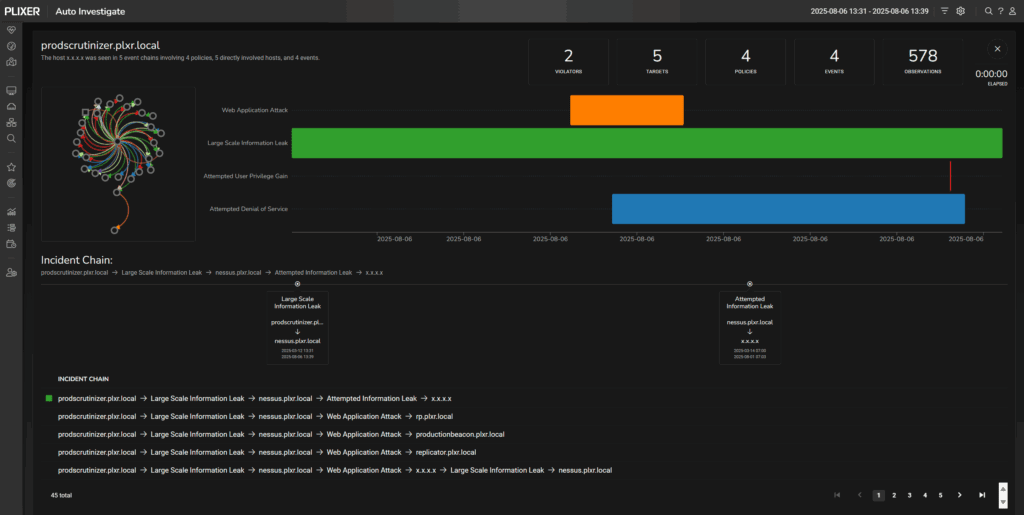Viewport: 1024px width, 515px height.
Task: Click the Observations 578 card
Action: 923,61
